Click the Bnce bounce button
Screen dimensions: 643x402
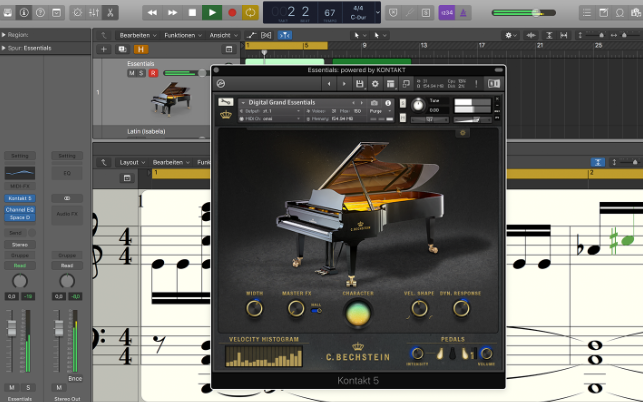75,379
